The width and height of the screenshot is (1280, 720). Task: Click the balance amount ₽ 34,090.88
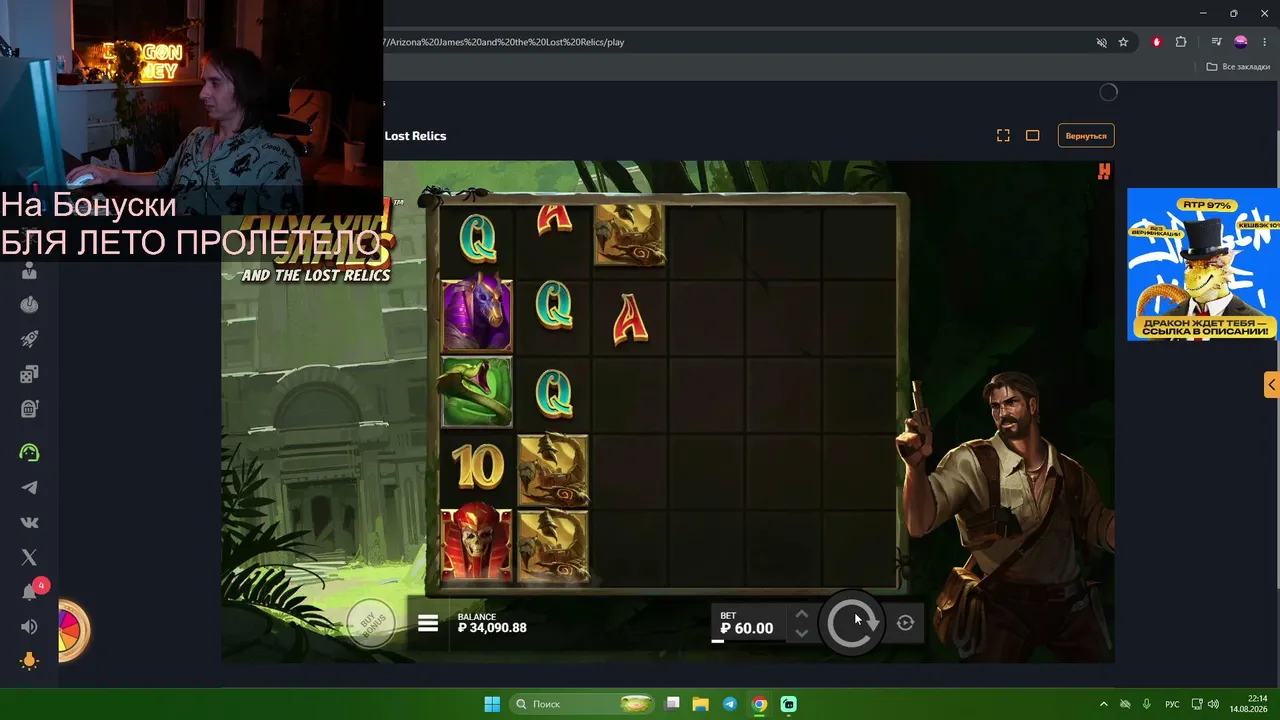tap(492, 628)
